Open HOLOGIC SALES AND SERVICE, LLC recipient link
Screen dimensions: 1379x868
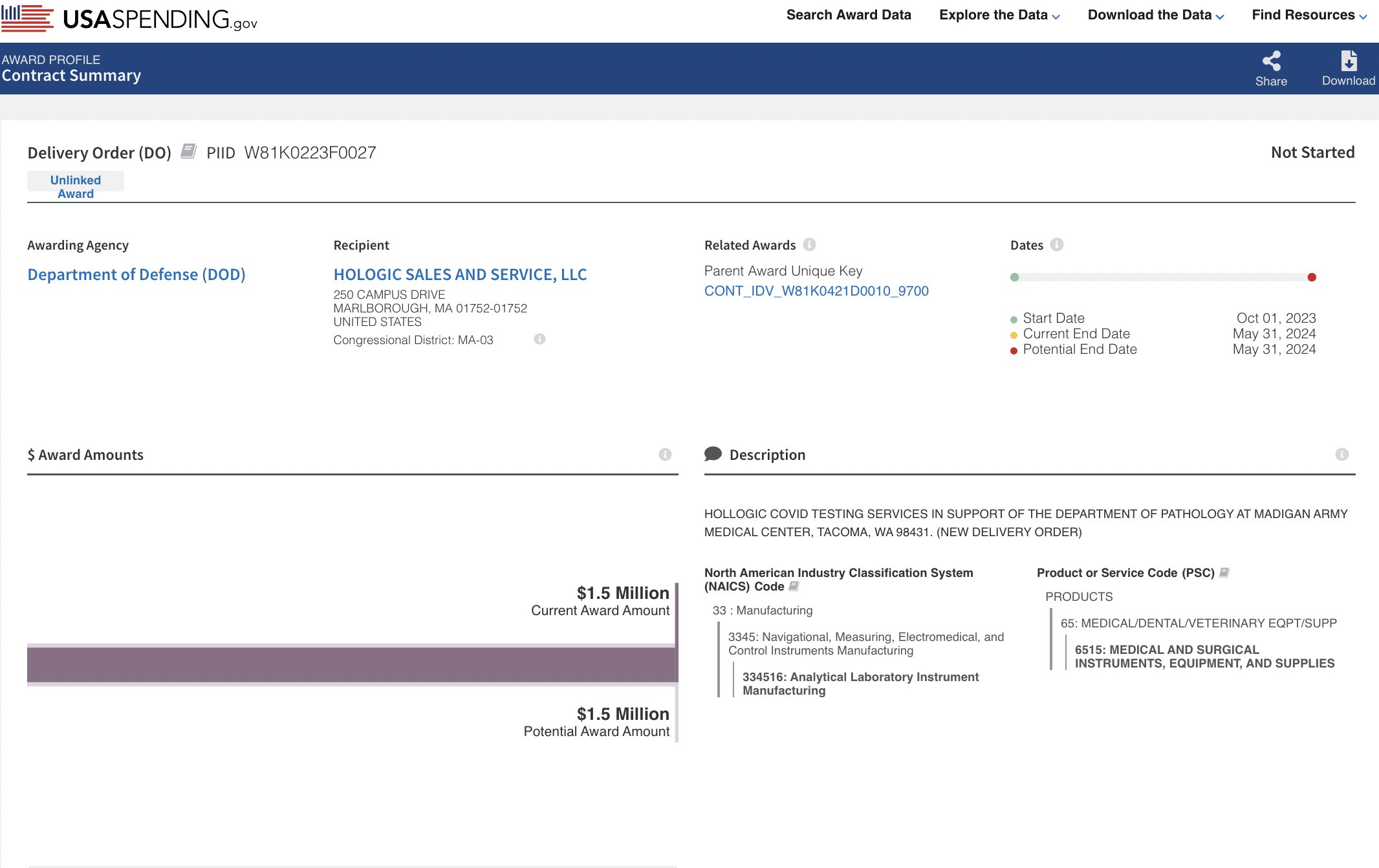point(460,274)
